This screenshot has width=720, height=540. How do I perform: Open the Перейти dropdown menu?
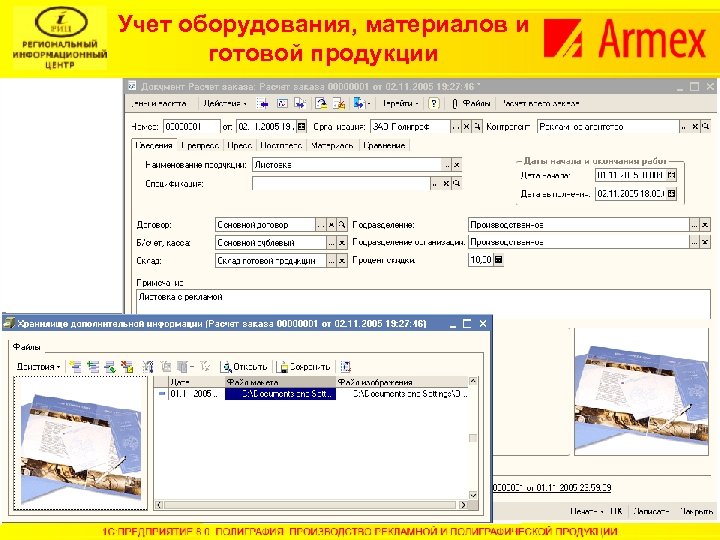(400, 104)
